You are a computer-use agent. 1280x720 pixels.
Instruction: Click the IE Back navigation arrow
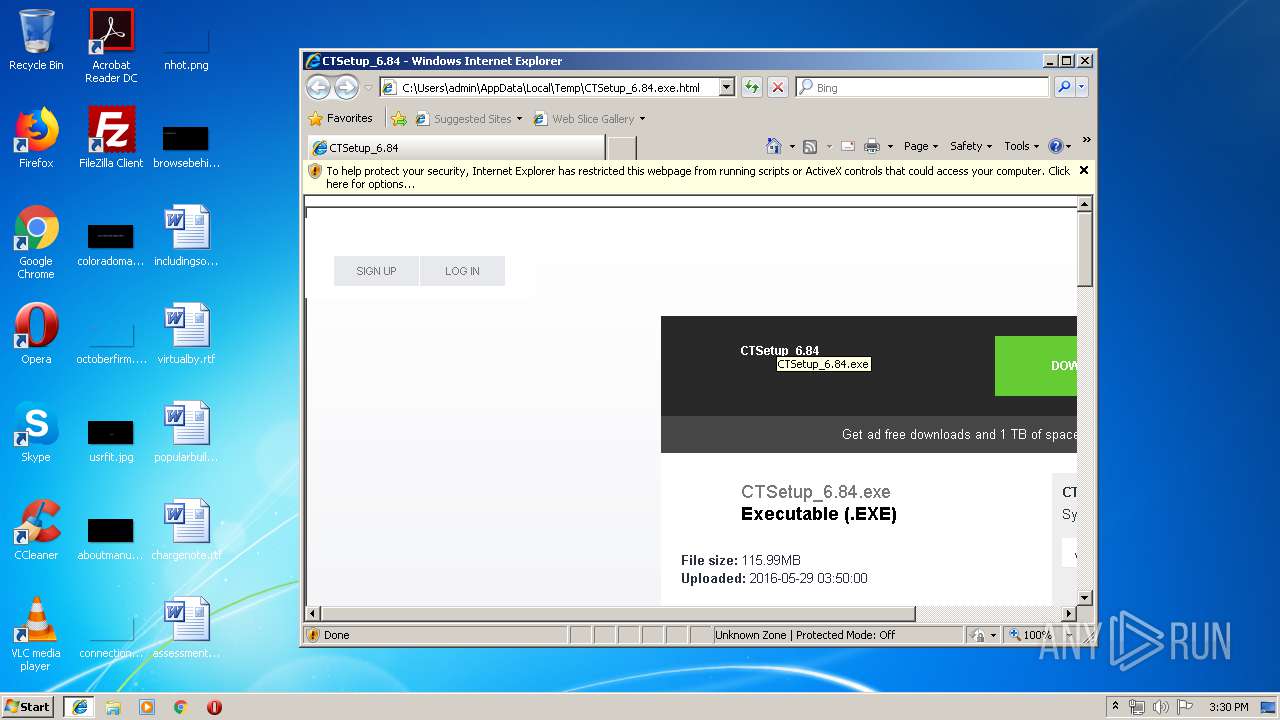click(318, 87)
